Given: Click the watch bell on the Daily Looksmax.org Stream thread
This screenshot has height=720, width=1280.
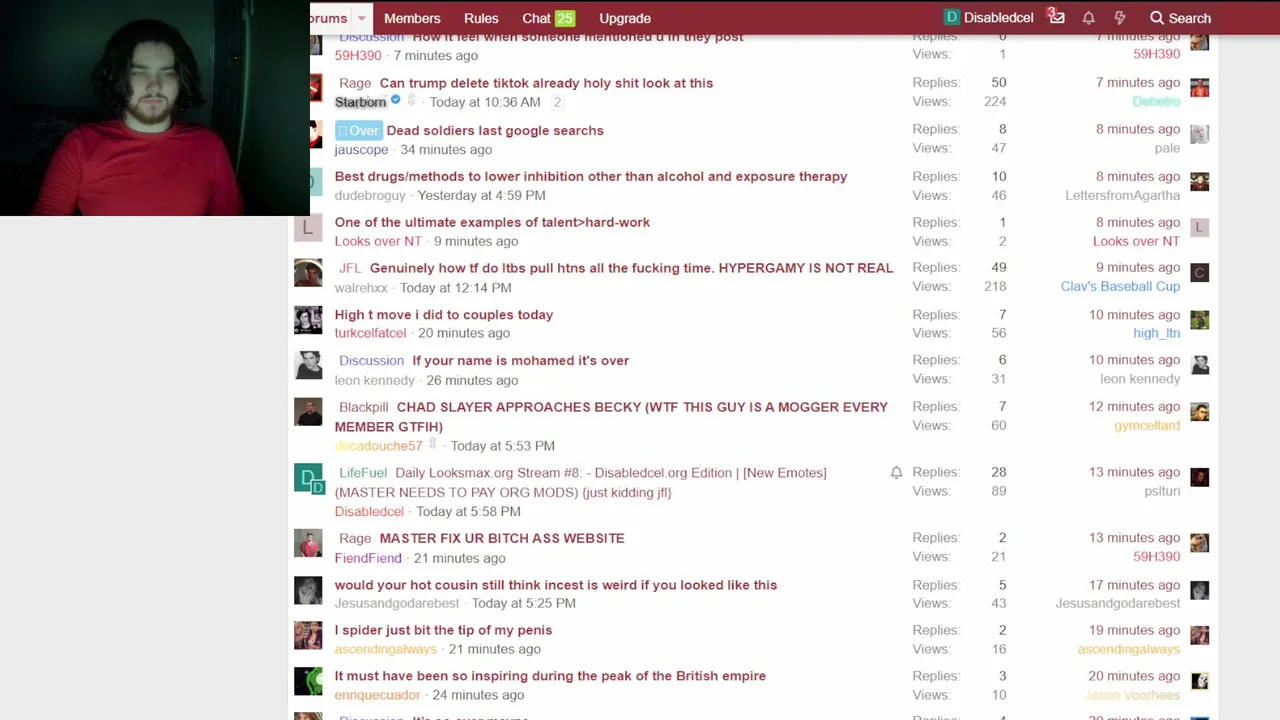Looking at the screenshot, I should pos(896,473).
